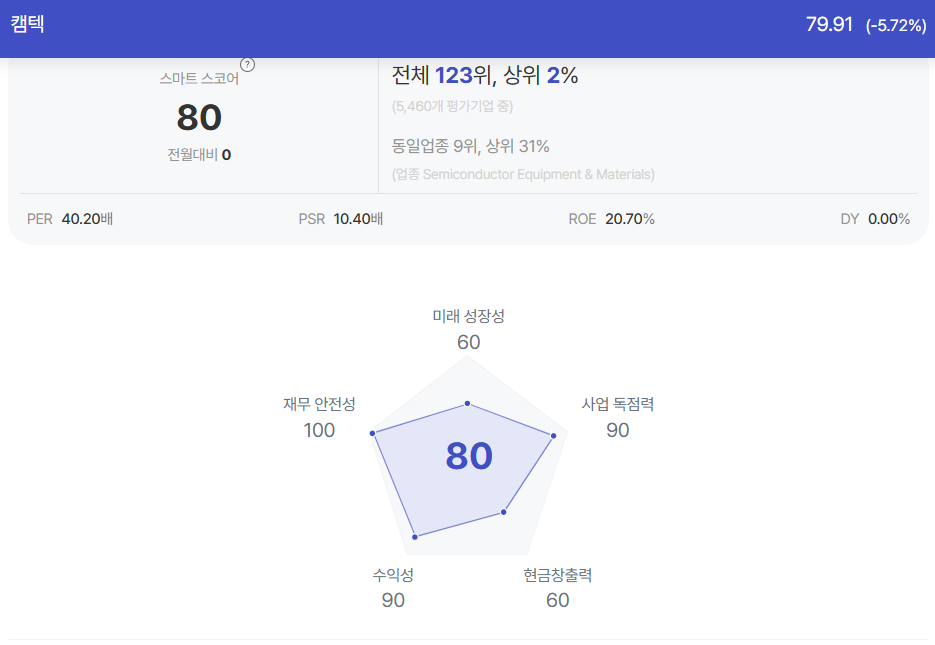This screenshot has height=645, width=935.
Task: Open the smart score help icon
Action: tap(247, 64)
